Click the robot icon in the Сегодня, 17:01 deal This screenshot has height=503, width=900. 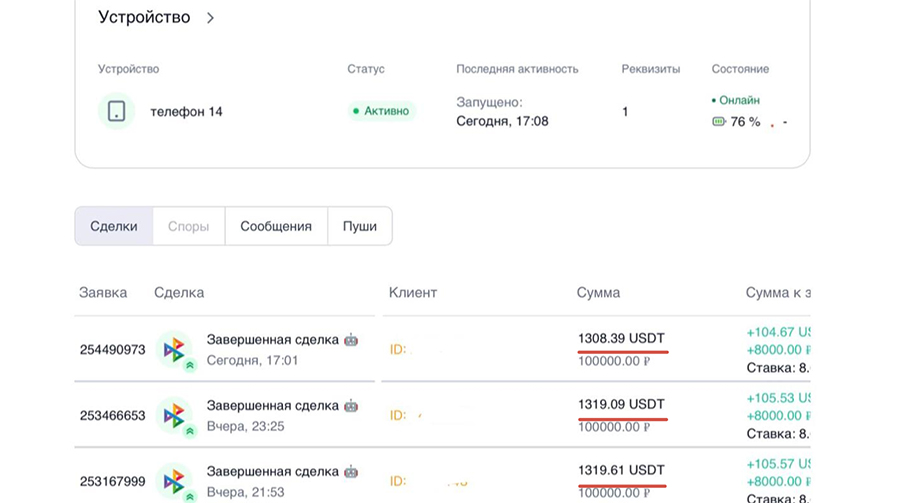pyautogui.click(x=351, y=340)
